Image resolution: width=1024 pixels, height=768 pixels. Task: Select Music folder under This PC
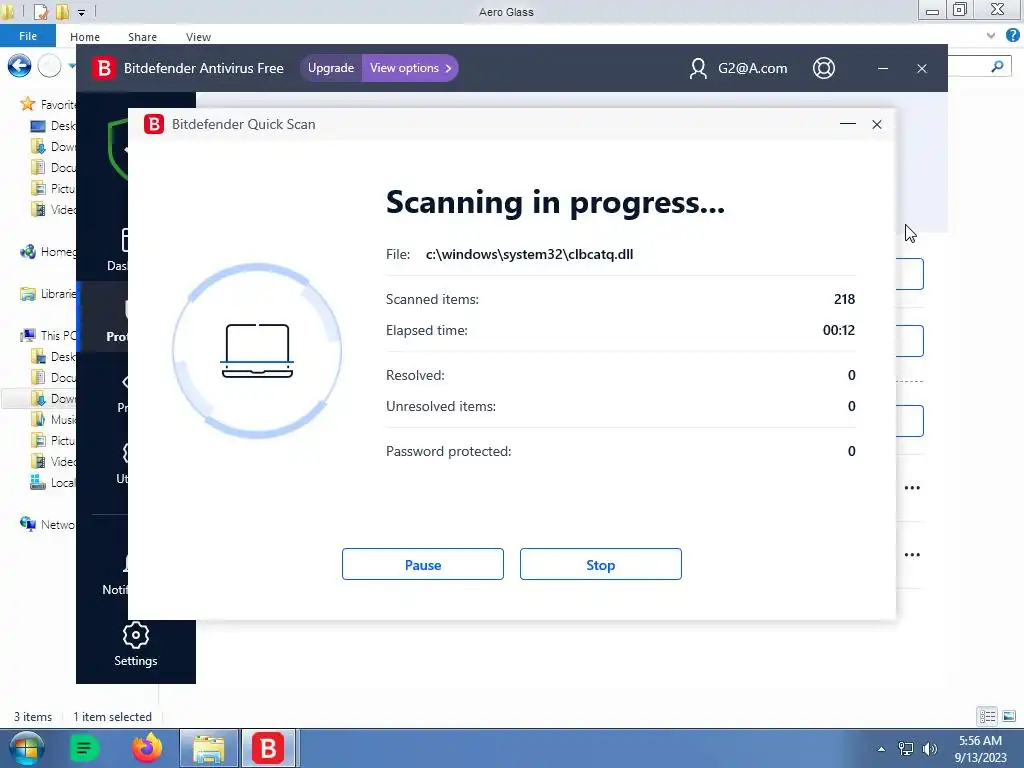coord(54,419)
